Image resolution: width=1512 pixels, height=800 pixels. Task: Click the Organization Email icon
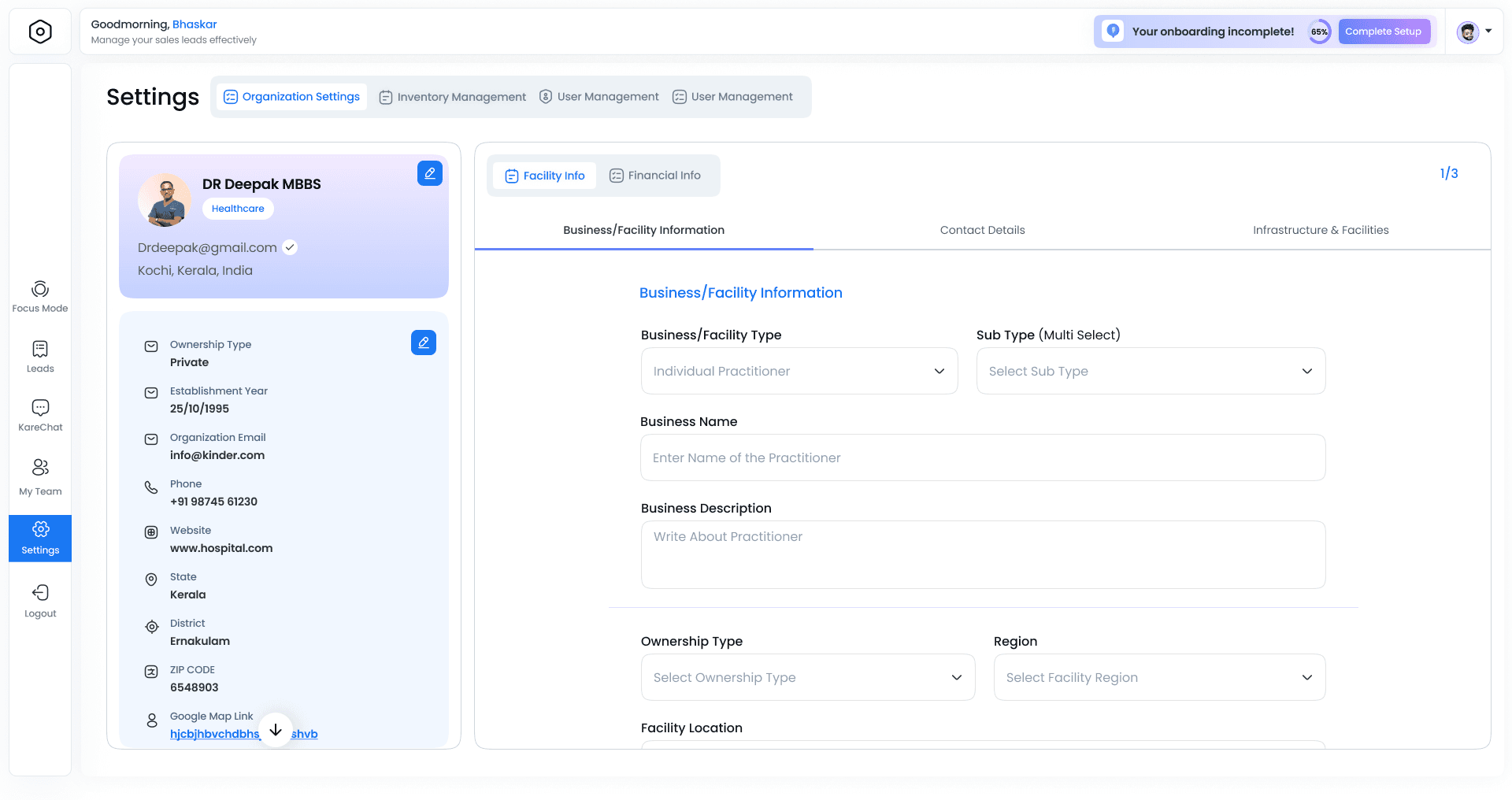pyautogui.click(x=151, y=439)
